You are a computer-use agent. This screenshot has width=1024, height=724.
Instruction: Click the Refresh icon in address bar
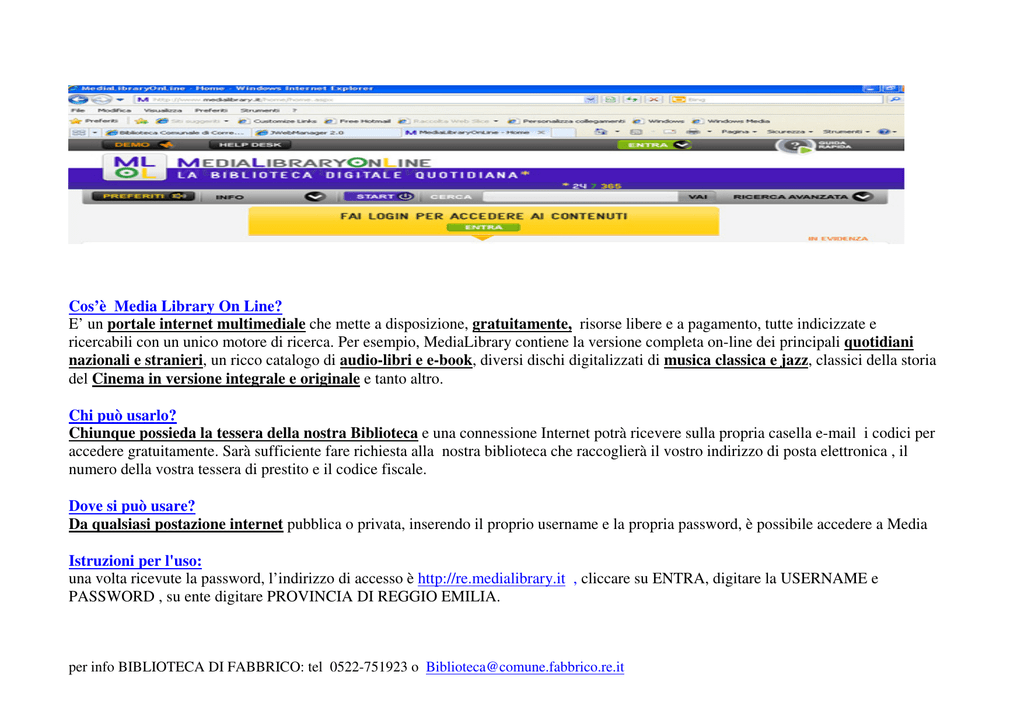pos(632,99)
